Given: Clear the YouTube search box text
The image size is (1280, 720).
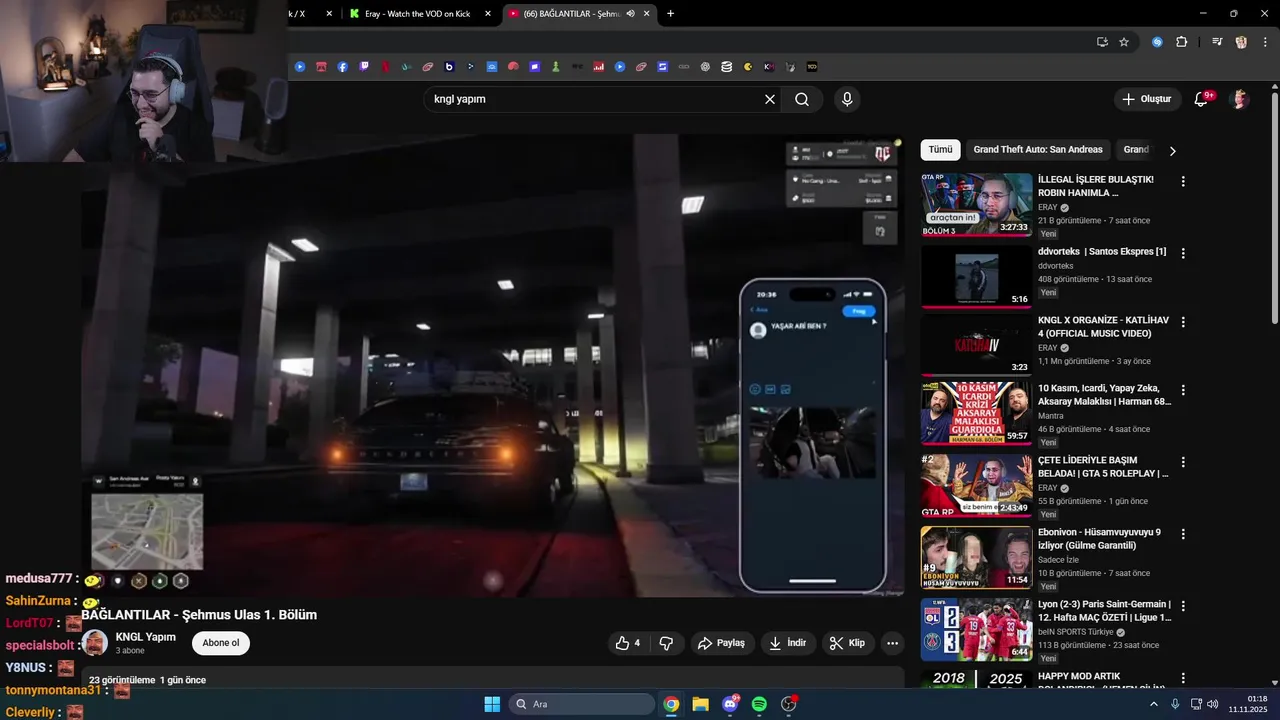Looking at the screenshot, I should pyautogui.click(x=770, y=99).
